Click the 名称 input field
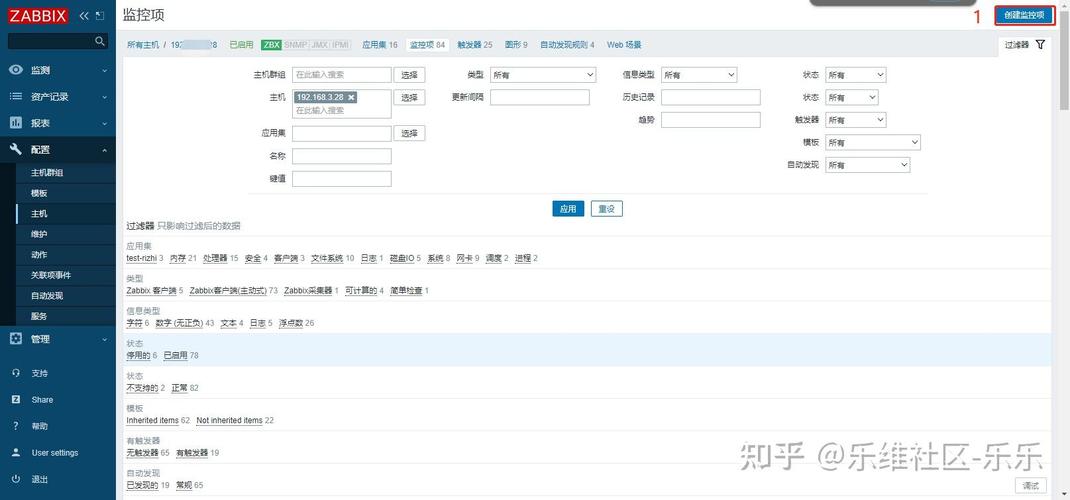Viewport: 1070px width, 500px height. (x=342, y=156)
